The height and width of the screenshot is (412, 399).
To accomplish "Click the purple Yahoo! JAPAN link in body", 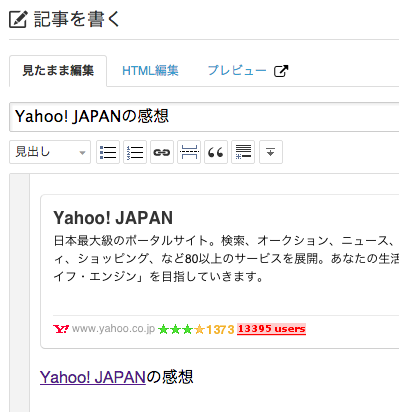I will pos(93,377).
